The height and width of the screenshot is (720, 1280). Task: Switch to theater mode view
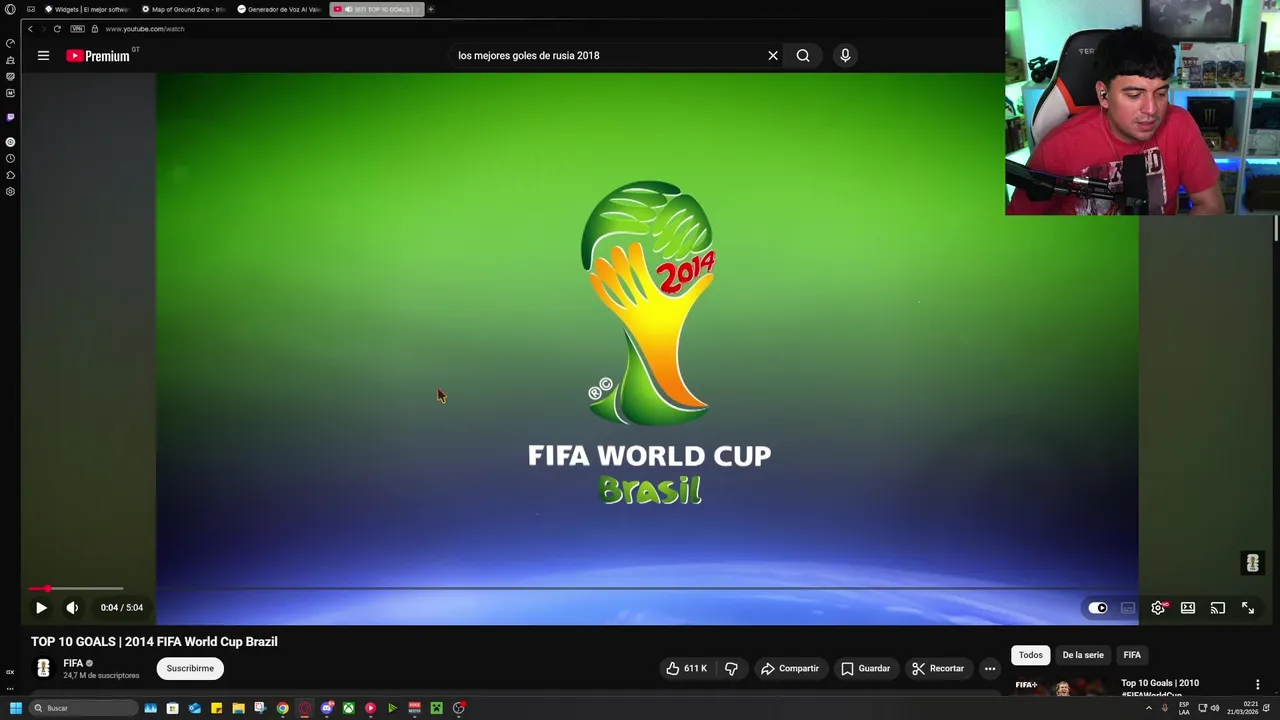pos(1188,608)
